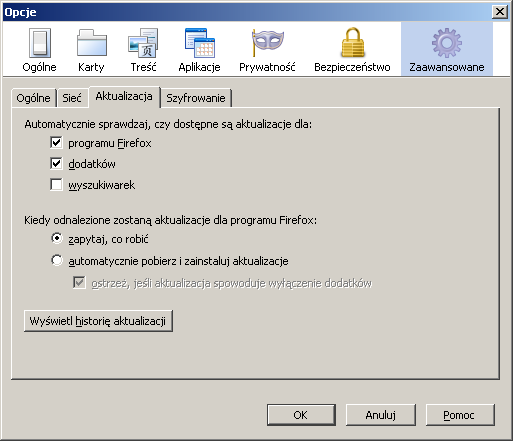This screenshot has height=441, width=513.
Task: Open the Ogólne light switch icon panel
Action: tap(39, 50)
